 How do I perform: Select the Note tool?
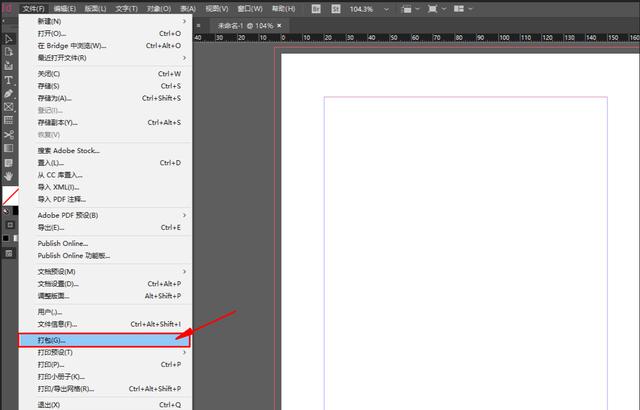(9, 163)
